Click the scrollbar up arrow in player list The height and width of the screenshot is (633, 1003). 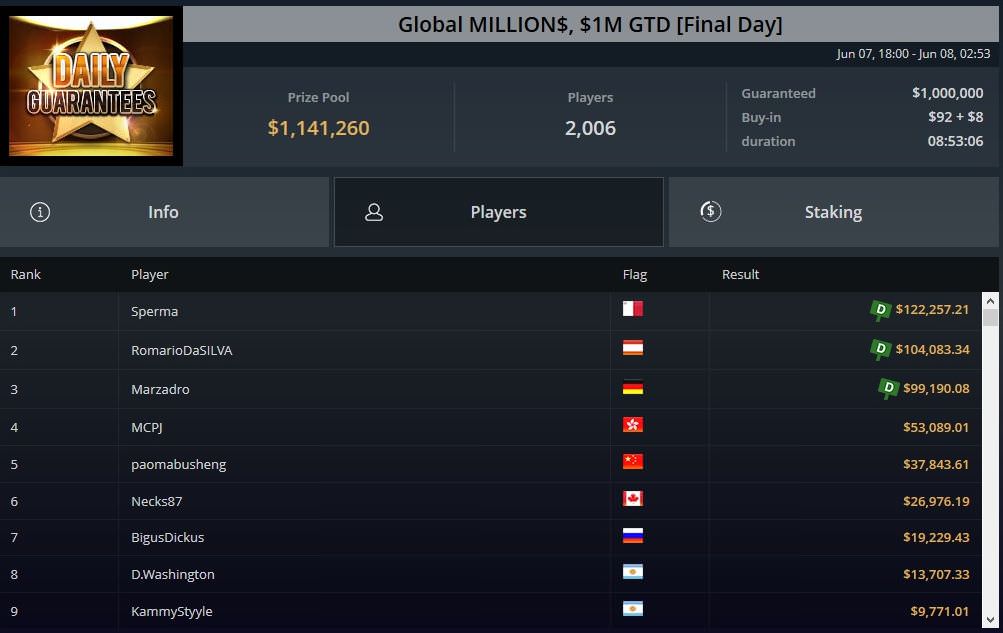[990, 300]
